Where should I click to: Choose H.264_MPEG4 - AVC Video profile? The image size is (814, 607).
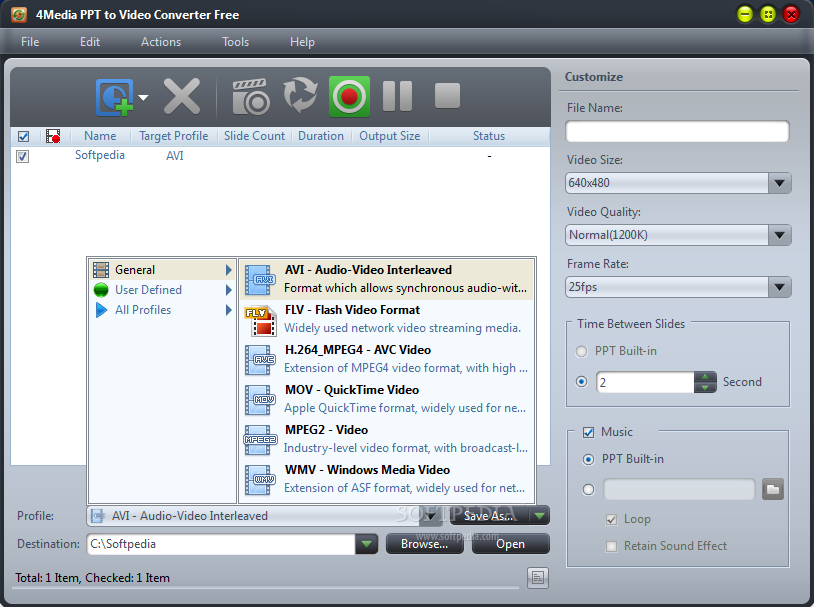click(387, 359)
